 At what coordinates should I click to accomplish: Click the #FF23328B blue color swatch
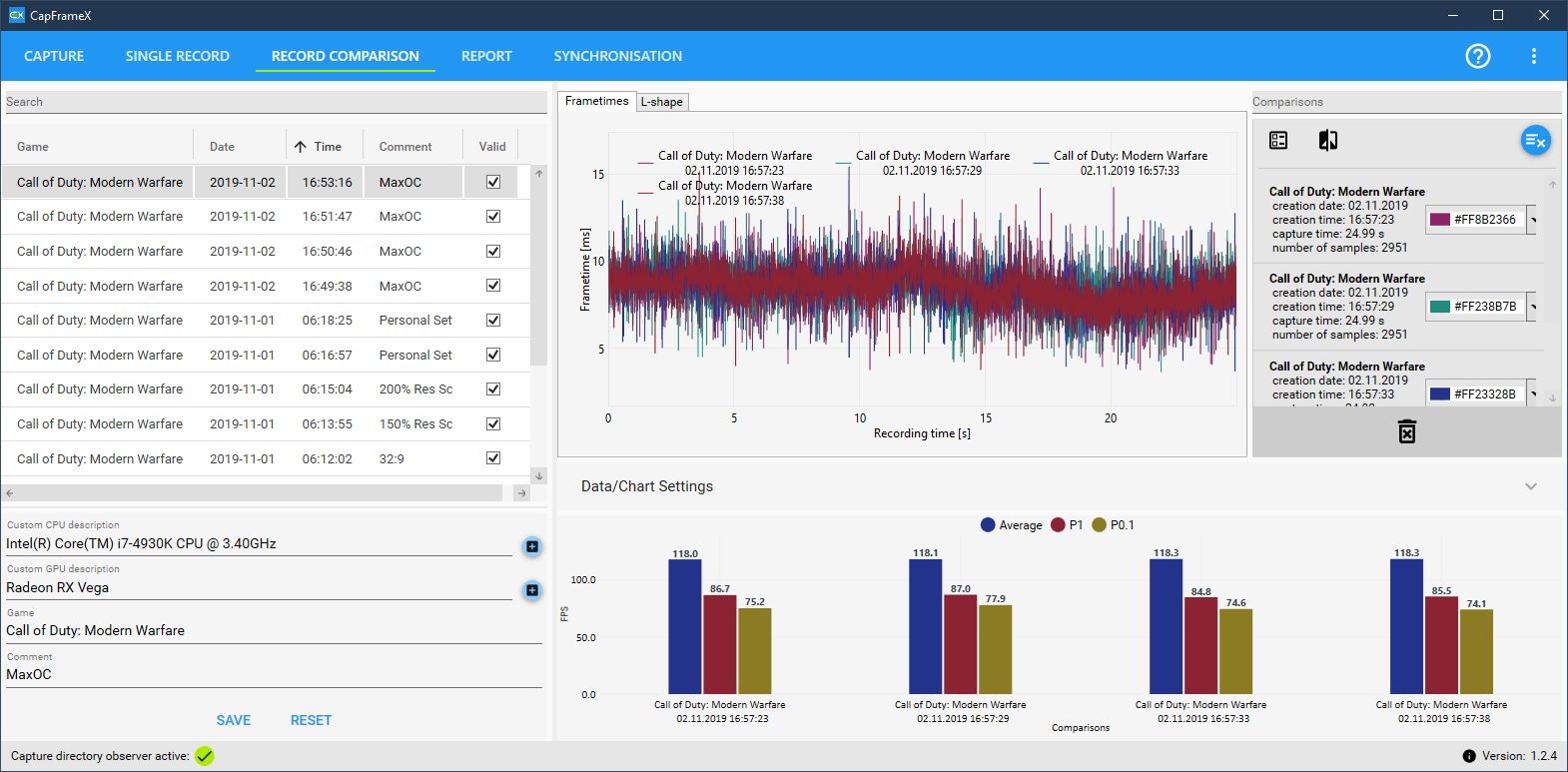[1440, 393]
